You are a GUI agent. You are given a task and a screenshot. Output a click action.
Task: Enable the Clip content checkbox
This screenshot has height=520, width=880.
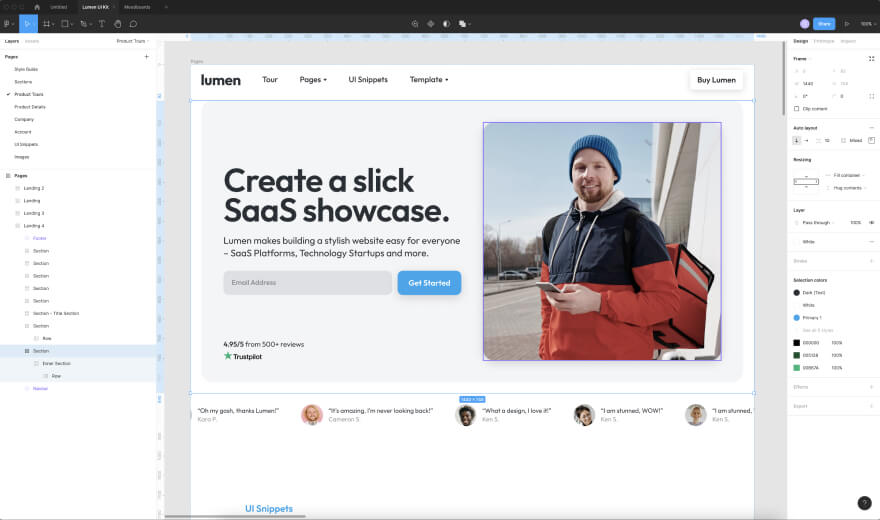797,108
